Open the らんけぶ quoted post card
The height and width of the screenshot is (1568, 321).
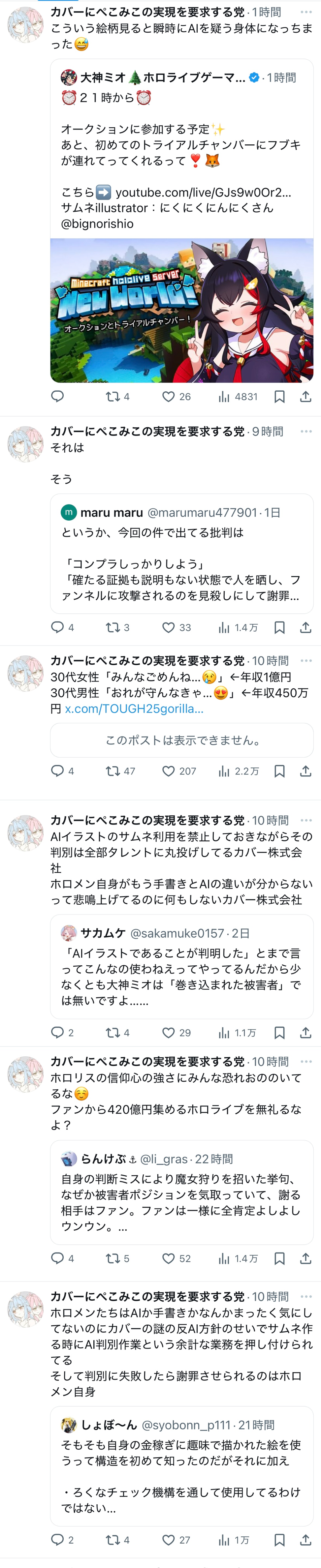point(181,1192)
